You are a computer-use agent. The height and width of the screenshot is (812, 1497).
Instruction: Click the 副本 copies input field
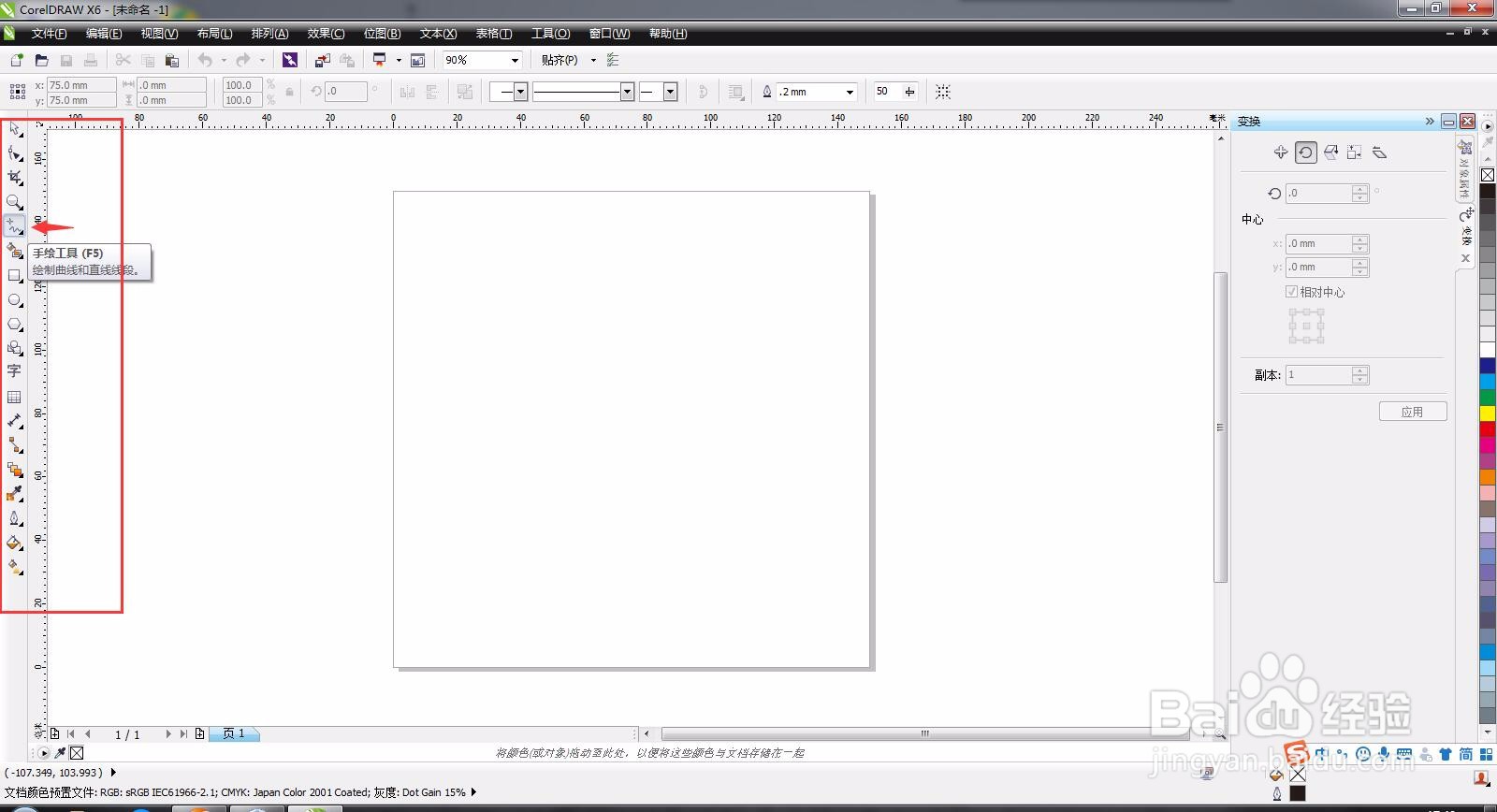(1319, 375)
